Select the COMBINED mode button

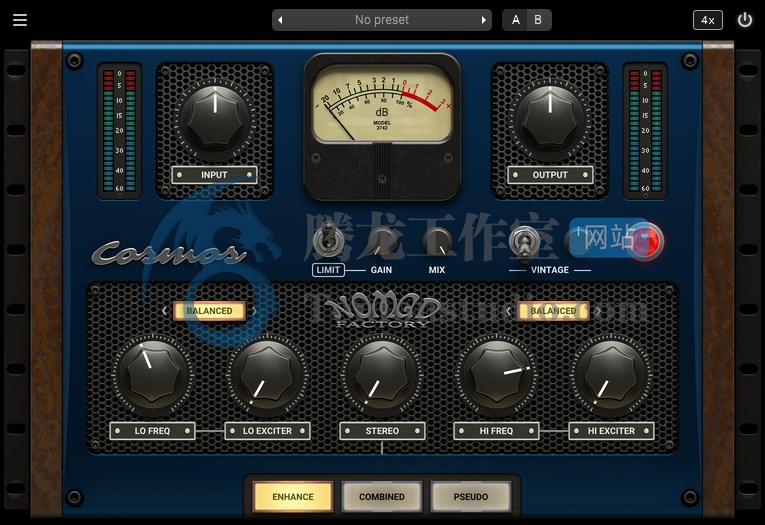(x=382, y=497)
